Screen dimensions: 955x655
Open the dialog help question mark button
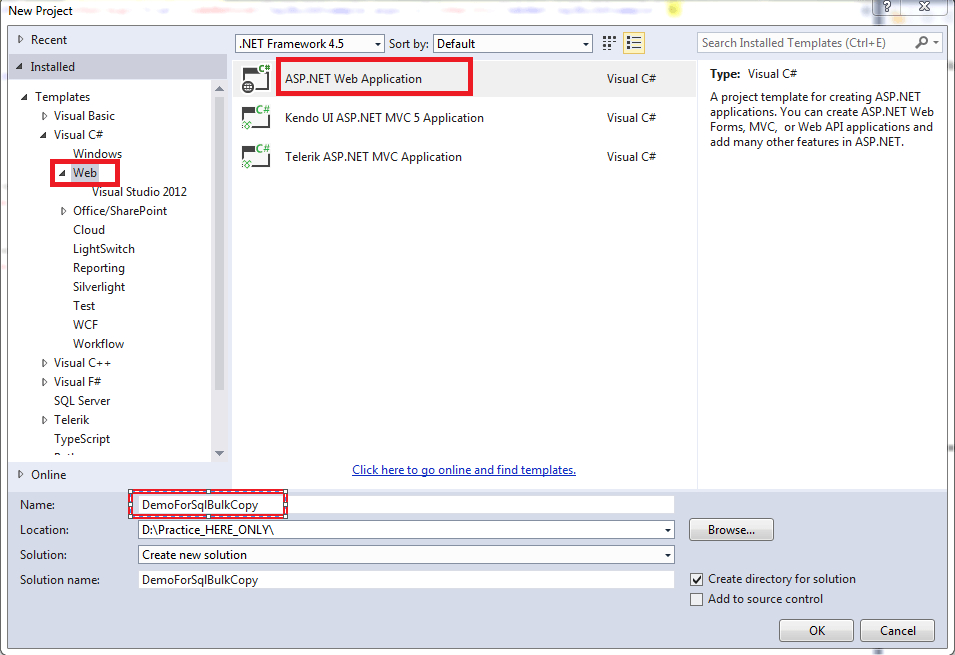(887, 7)
